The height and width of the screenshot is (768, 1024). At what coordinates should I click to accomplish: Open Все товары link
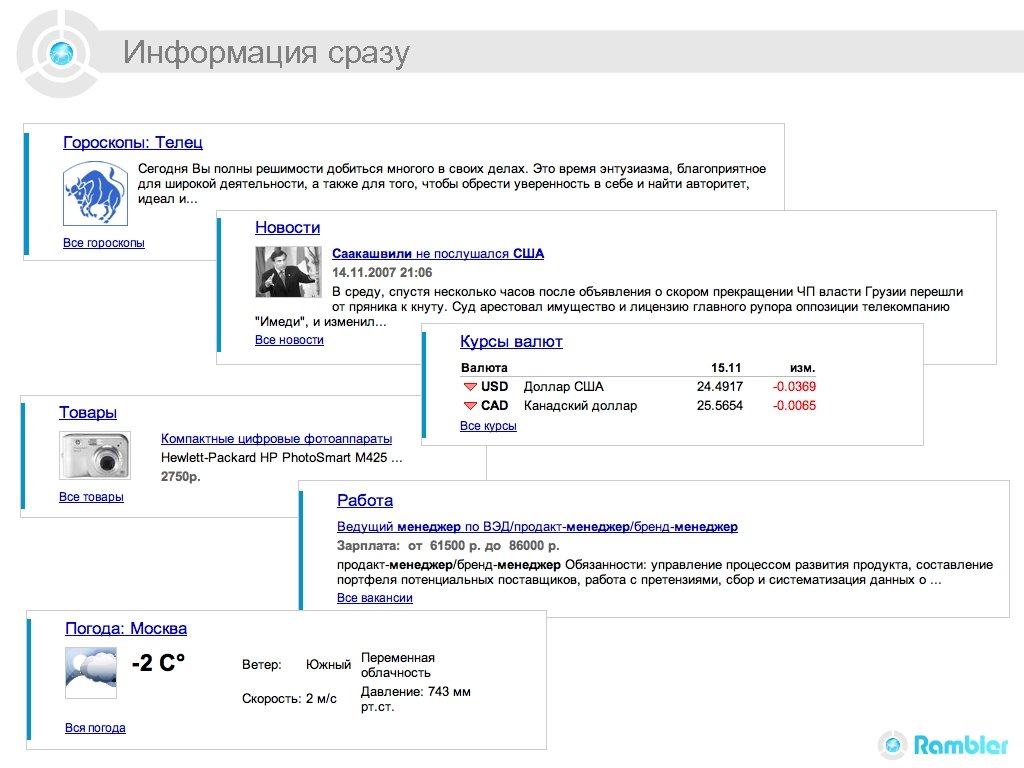click(91, 497)
